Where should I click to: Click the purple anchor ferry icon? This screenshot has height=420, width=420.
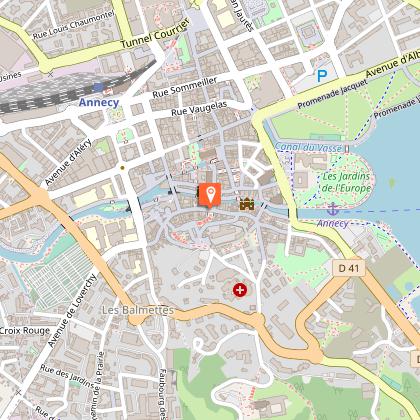[x=333, y=209]
